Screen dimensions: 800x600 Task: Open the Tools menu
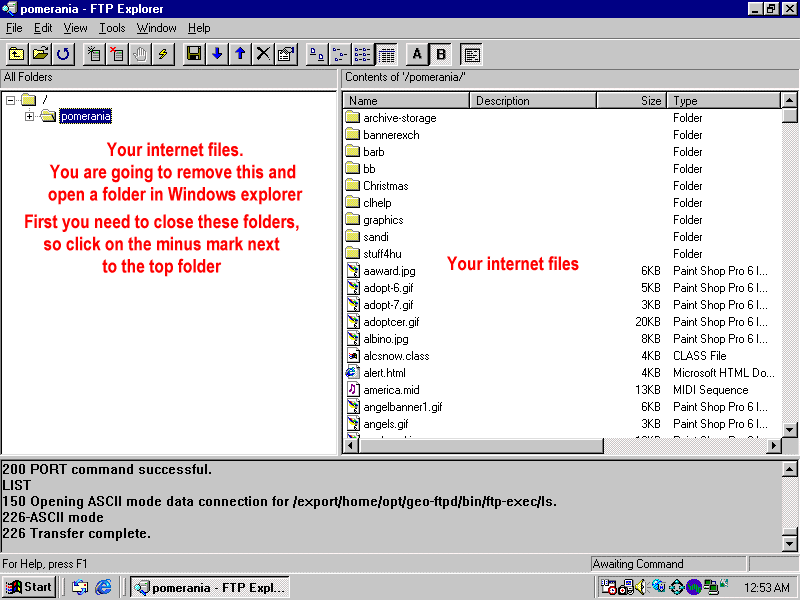(112, 28)
